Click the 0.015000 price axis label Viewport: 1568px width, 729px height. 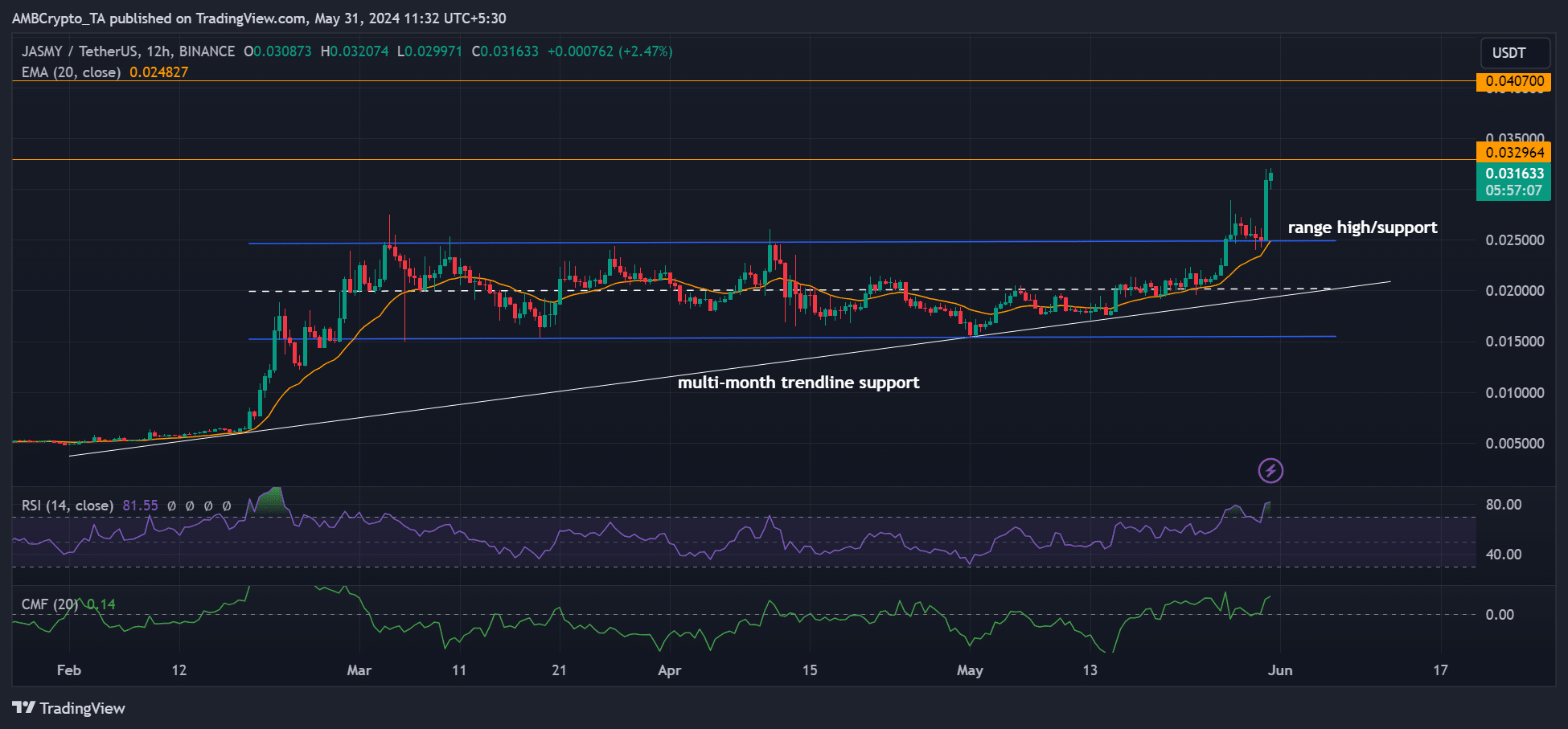1515,342
